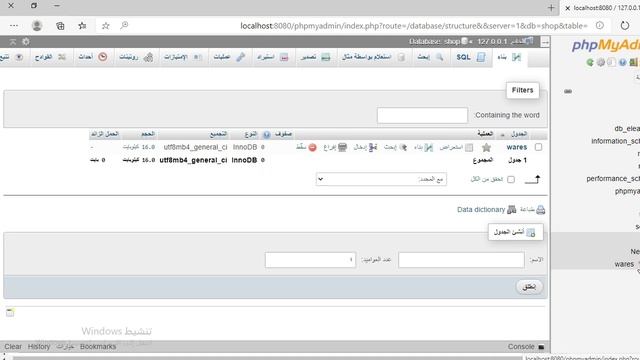Open the with-selected actions dropdown
This screenshot has height=360, width=640.
(381, 179)
